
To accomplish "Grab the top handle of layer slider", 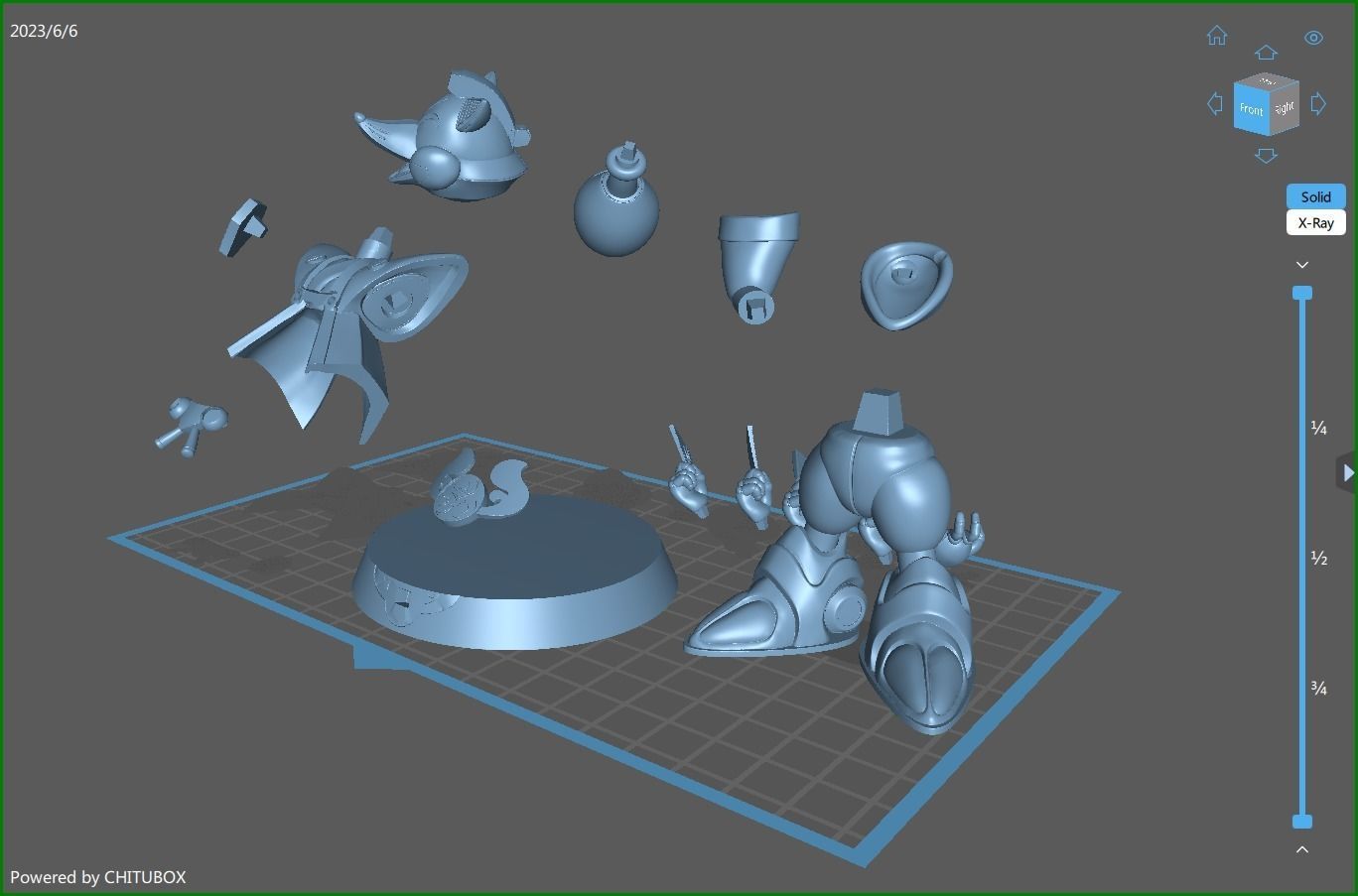I will pyautogui.click(x=1302, y=293).
